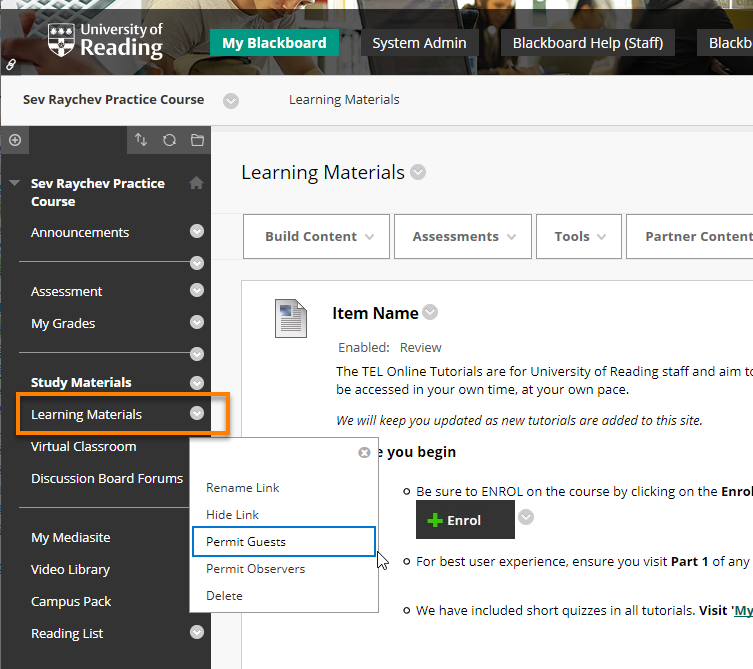Select Rename Link in the context menu
The image size is (753, 669).
click(x=243, y=488)
